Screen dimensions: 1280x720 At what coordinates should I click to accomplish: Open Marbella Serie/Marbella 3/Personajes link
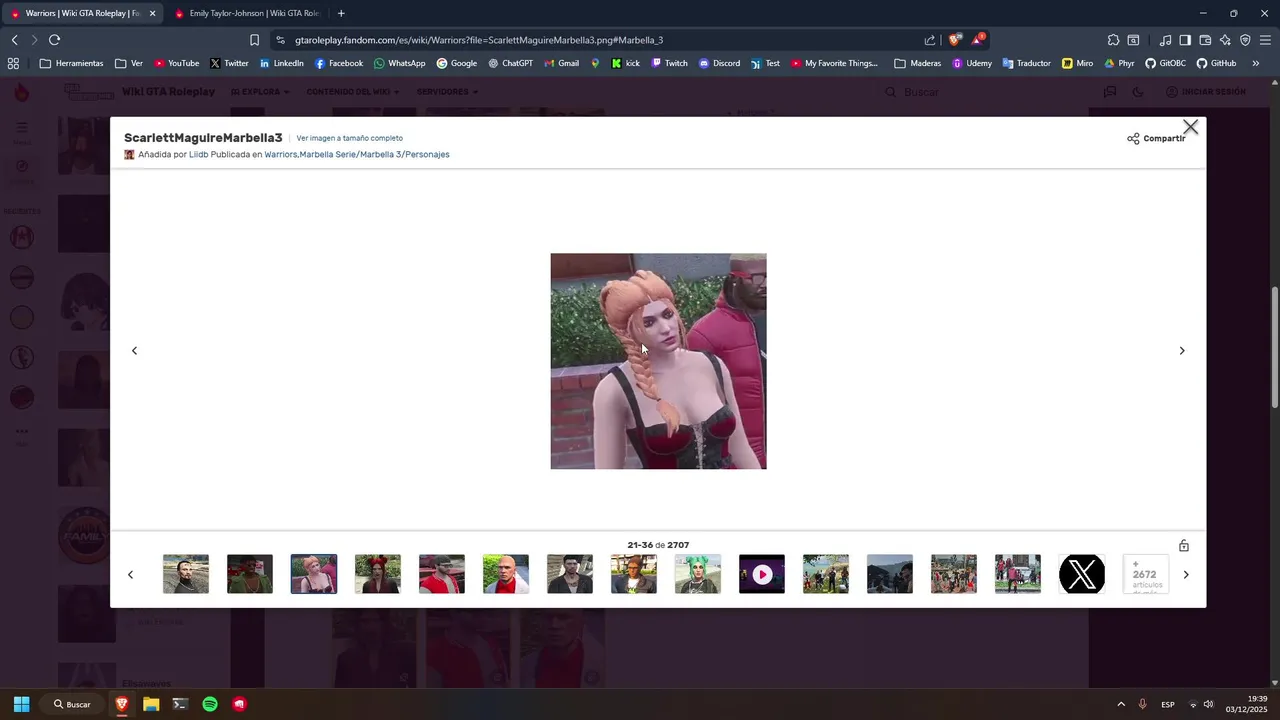(x=374, y=155)
